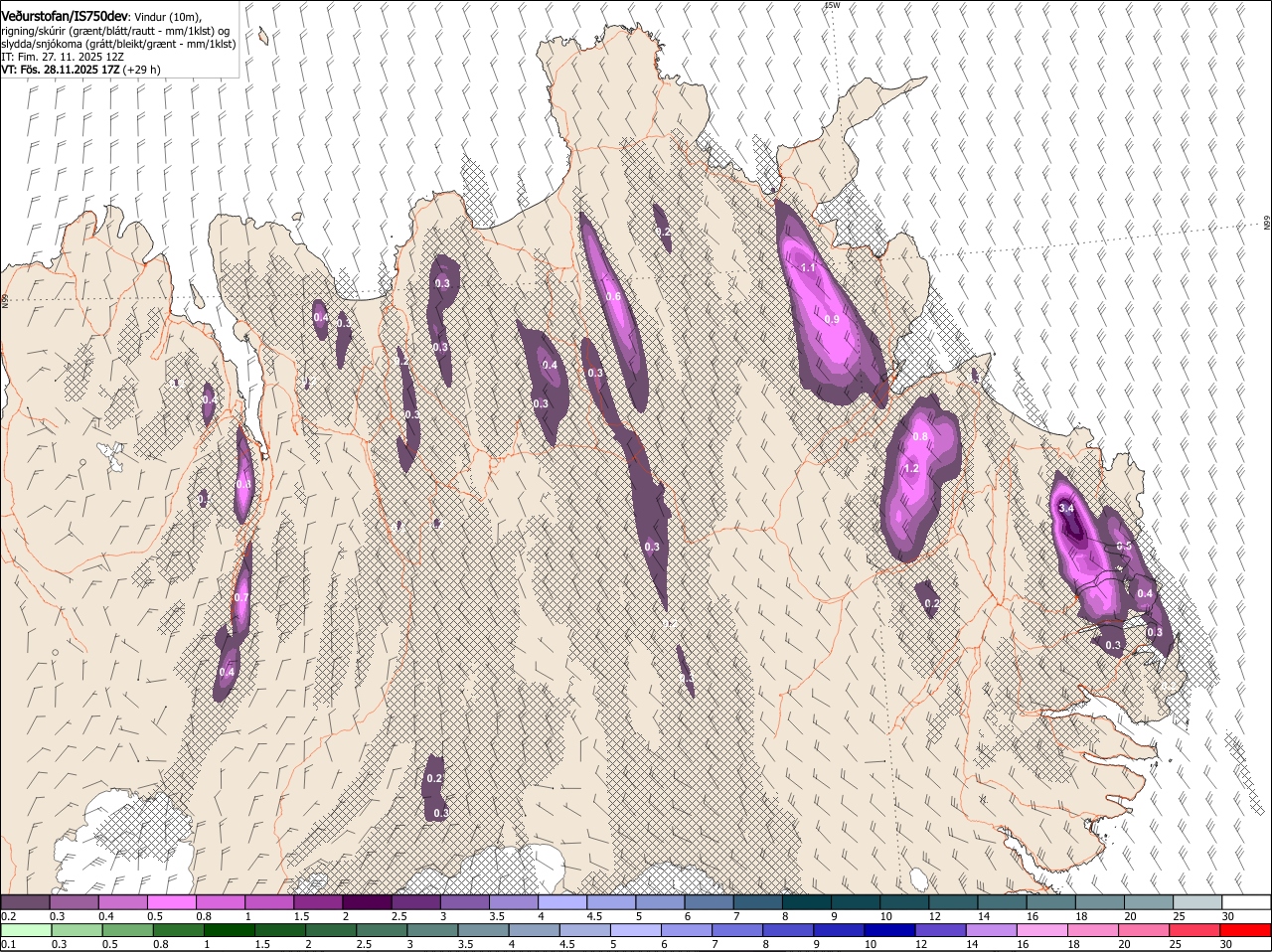Click the '0.2' label in the snow legend
Image resolution: width=1272 pixels, height=952 pixels.
(8, 916)
